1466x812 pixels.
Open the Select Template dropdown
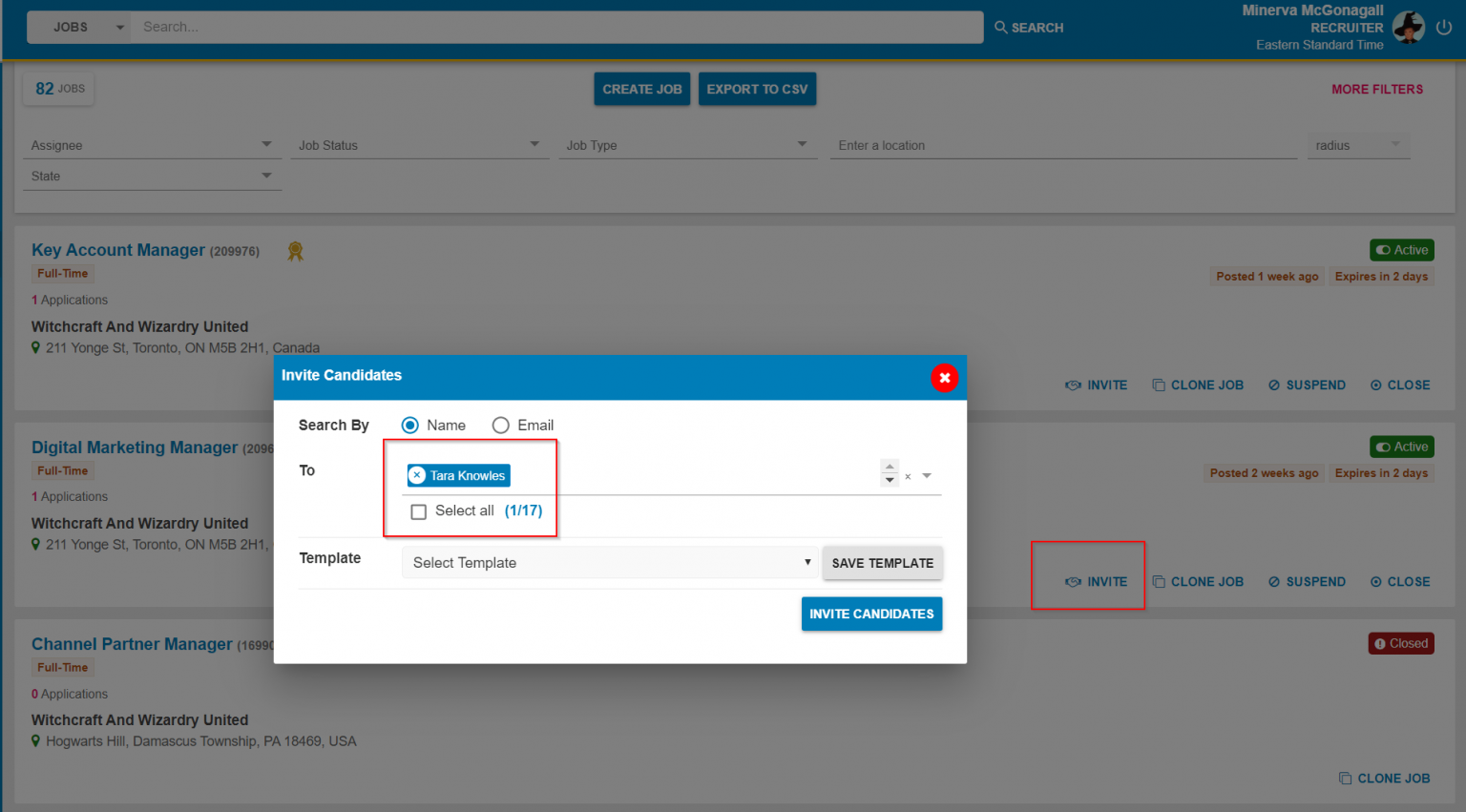click(x=611, y=563)
